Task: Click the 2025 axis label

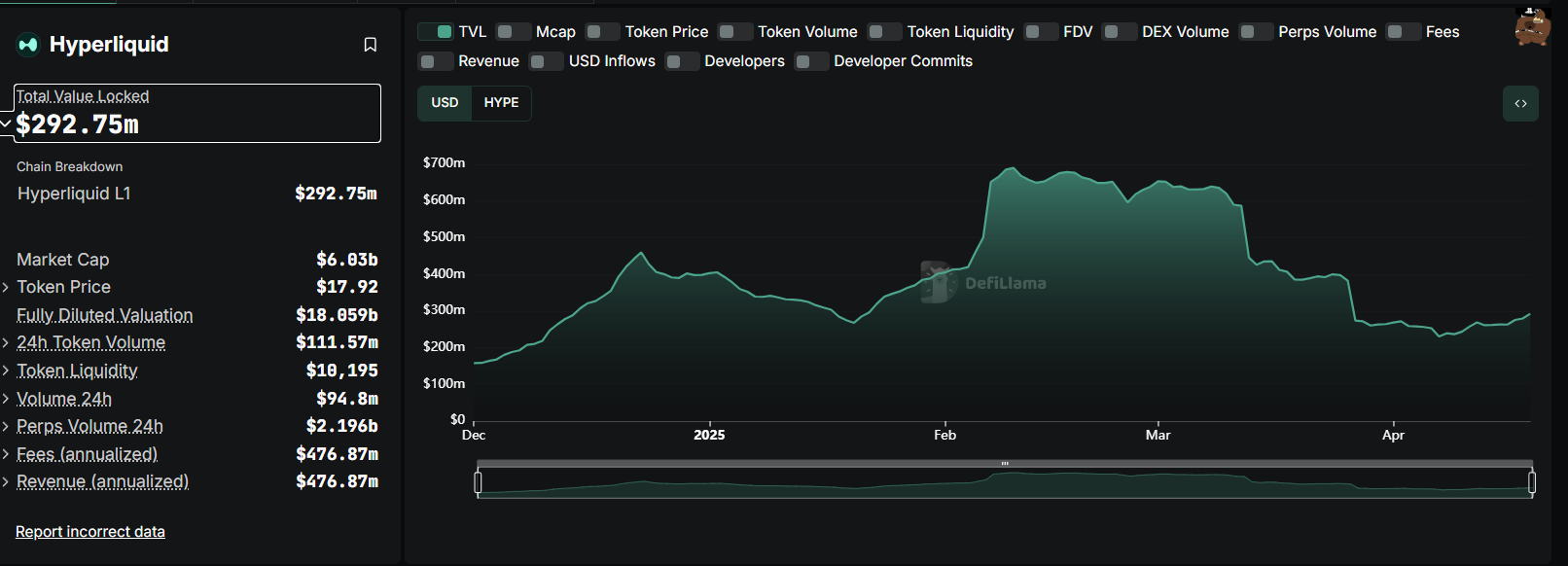Action: pyautogui.click(x=709, y=436)
